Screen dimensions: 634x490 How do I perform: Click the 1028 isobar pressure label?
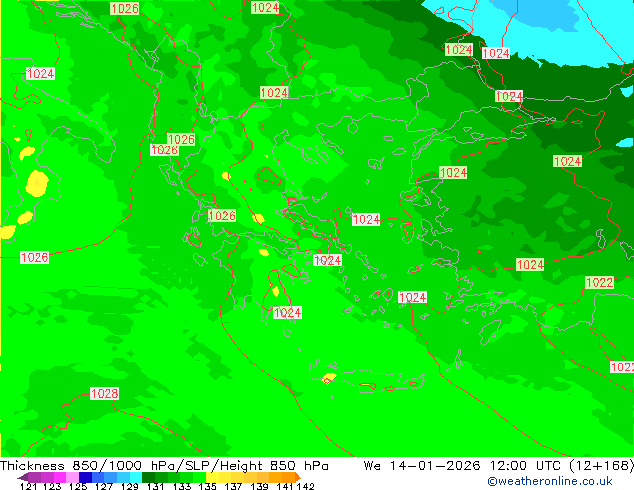pyautogui.click(x=104, y=393)
